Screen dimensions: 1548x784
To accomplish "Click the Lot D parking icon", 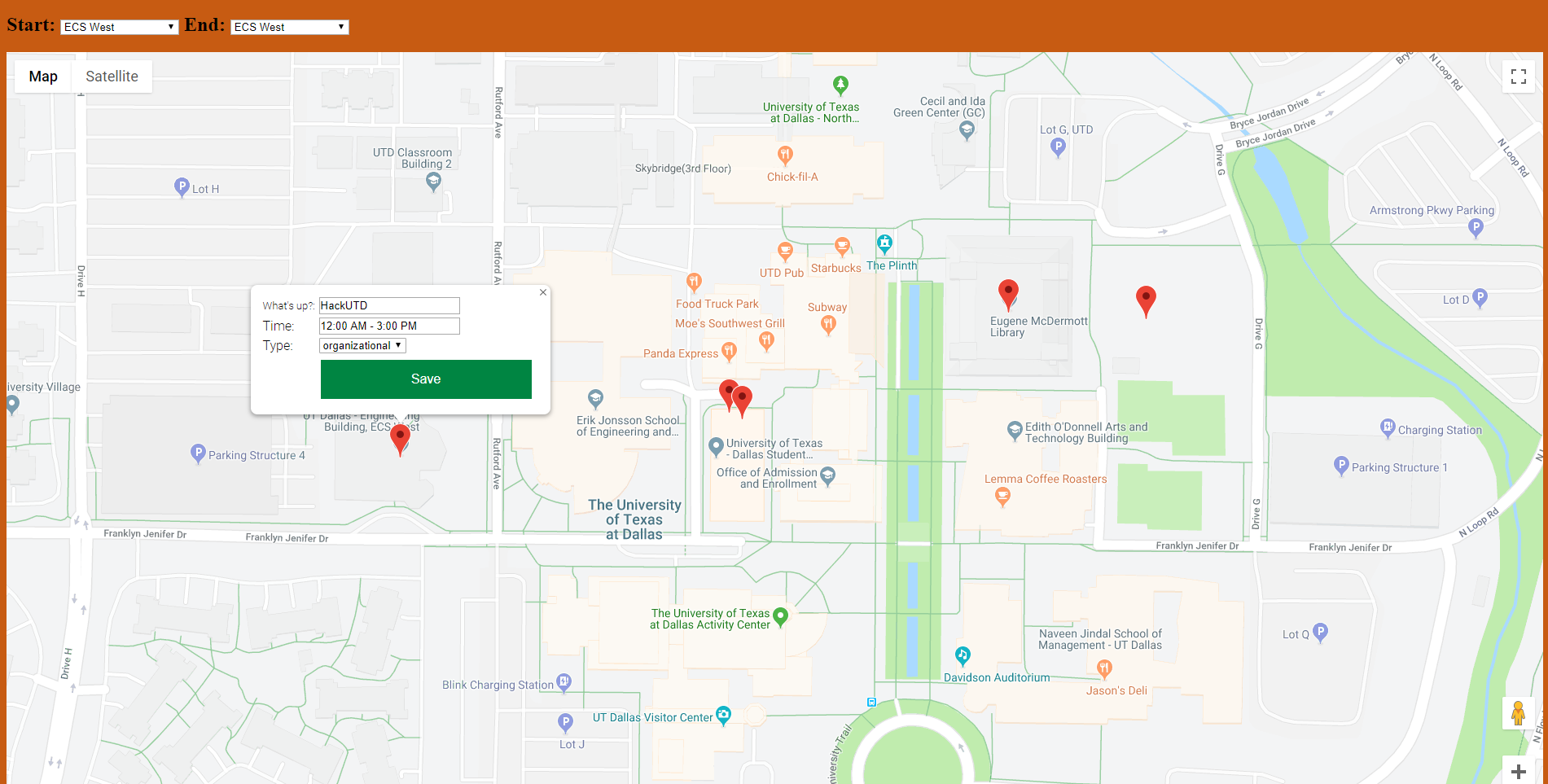I will click(1480, 299).
